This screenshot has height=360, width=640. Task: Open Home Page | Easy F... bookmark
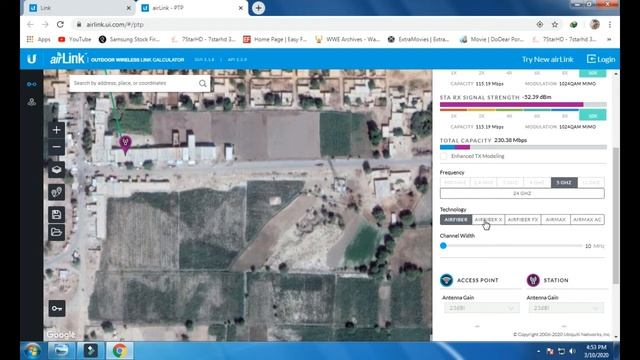pos(275,39)
